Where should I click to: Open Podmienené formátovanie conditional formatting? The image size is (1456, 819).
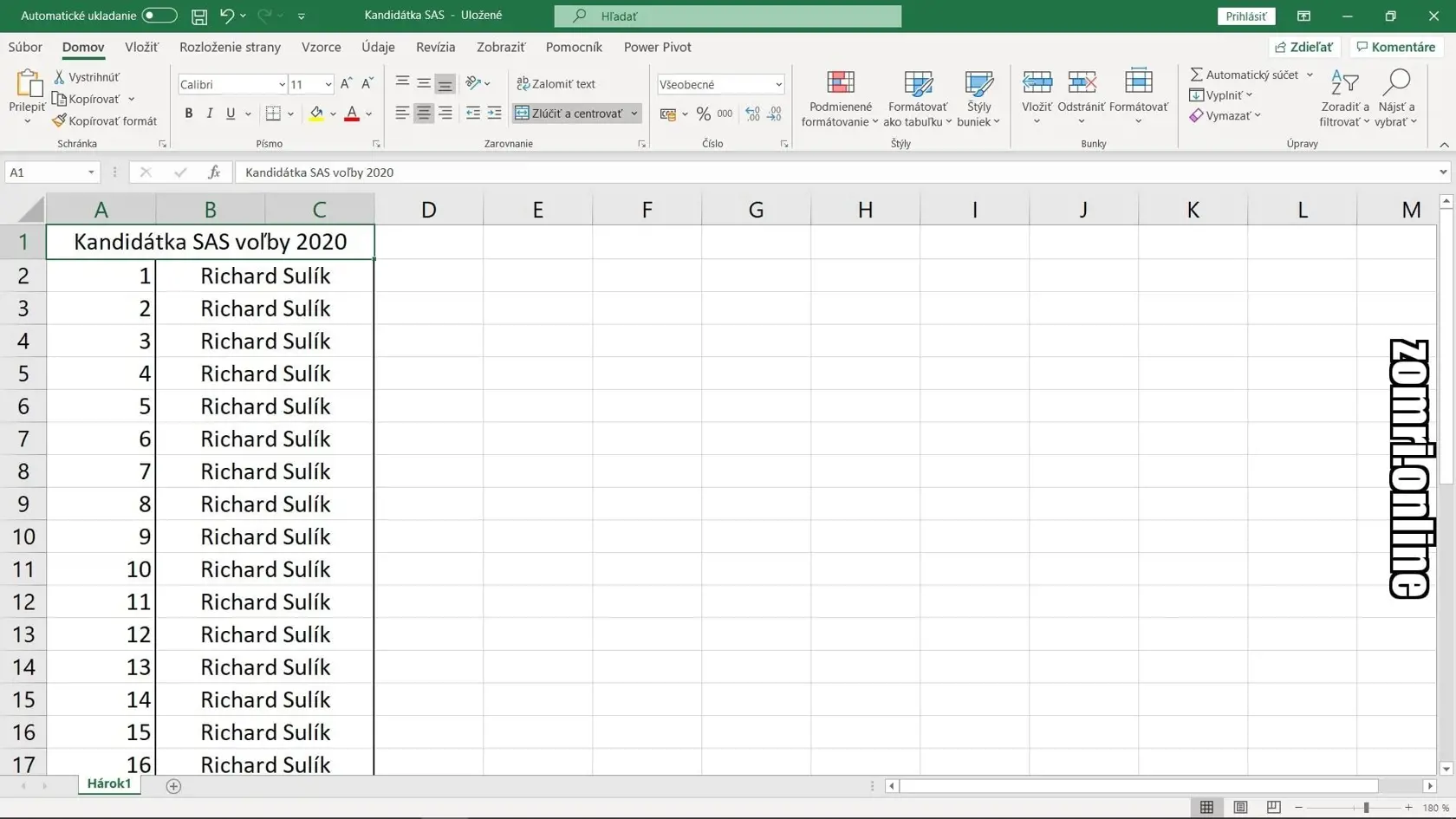840,99
